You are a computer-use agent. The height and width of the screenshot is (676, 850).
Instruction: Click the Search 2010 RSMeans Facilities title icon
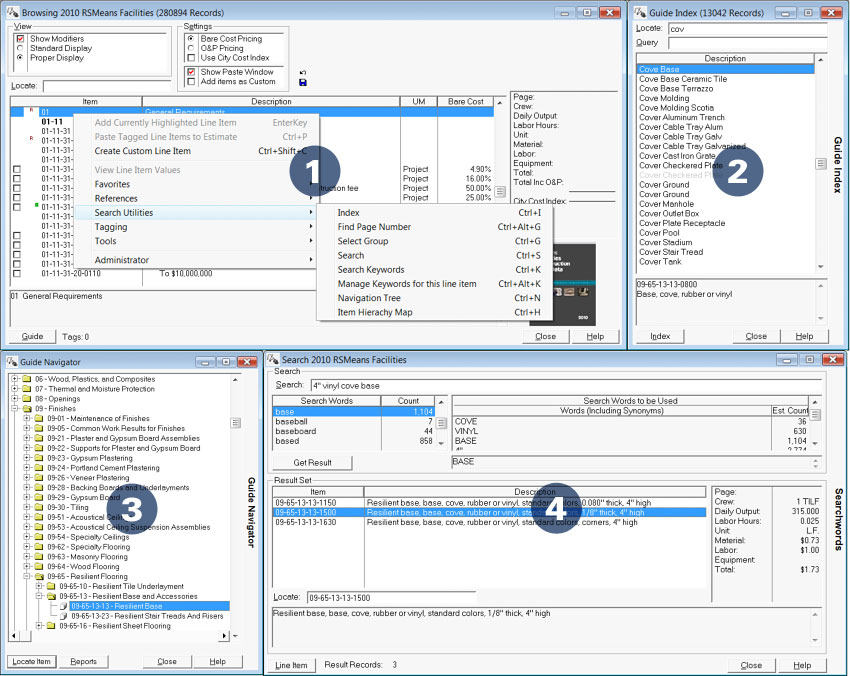(x=273, y=359)
